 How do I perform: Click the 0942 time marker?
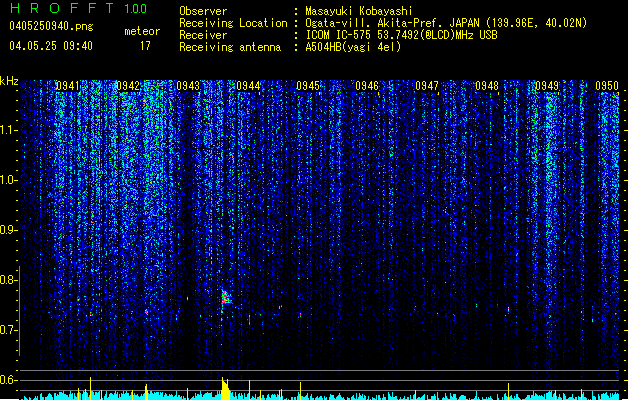tap(128, 86)
